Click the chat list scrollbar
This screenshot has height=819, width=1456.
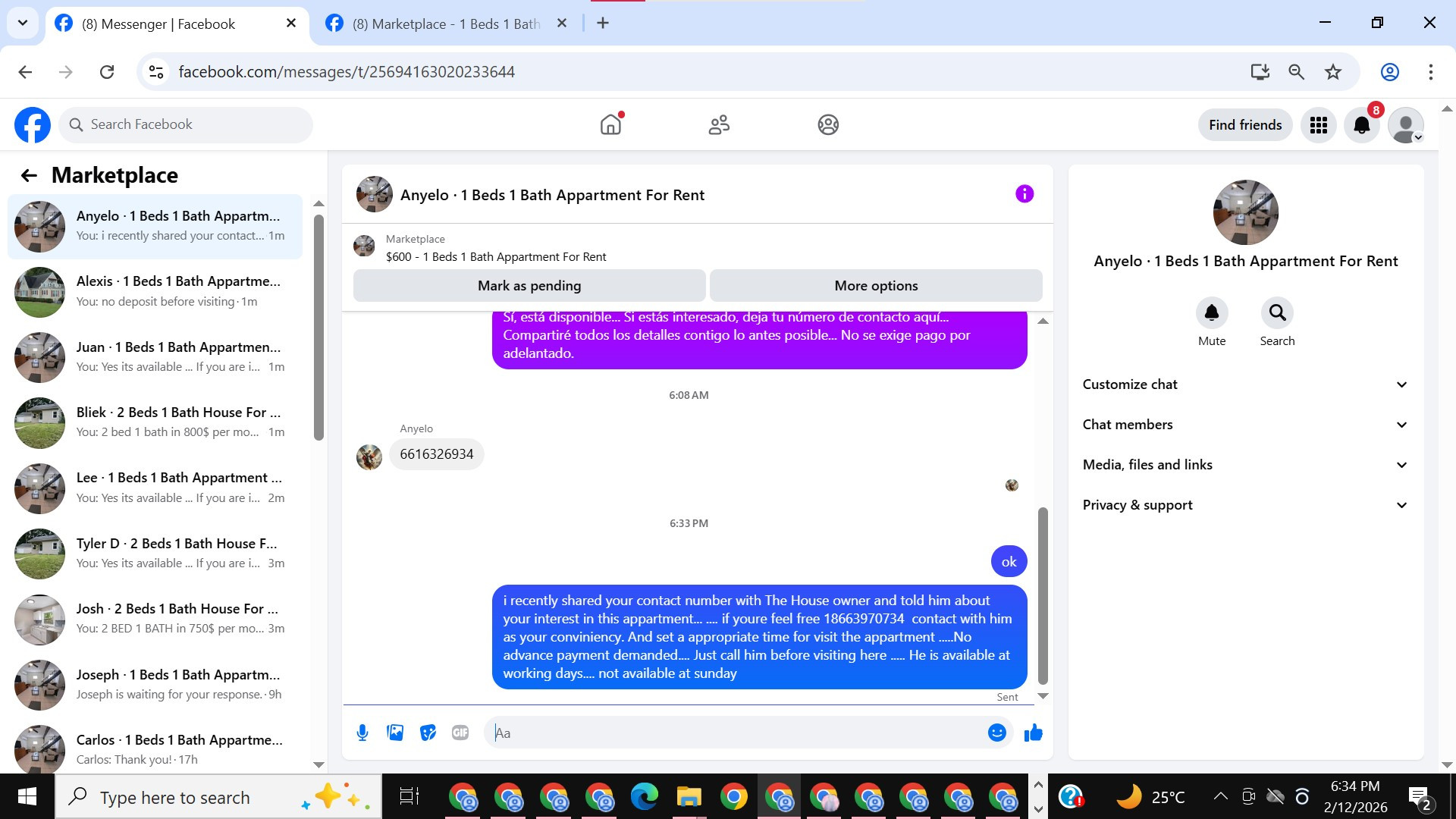319,327
